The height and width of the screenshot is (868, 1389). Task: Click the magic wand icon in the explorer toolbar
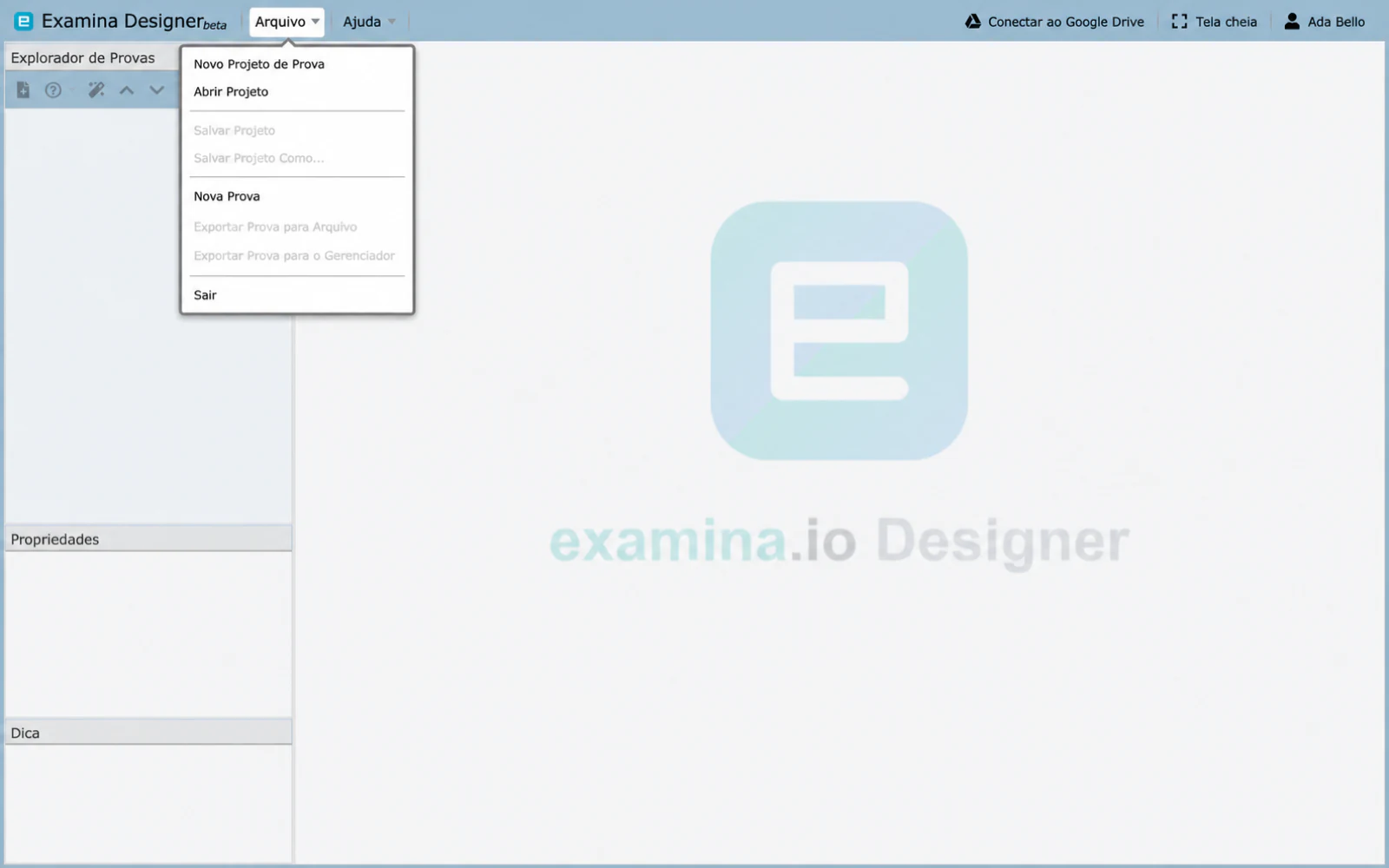(x=96, y=89)
